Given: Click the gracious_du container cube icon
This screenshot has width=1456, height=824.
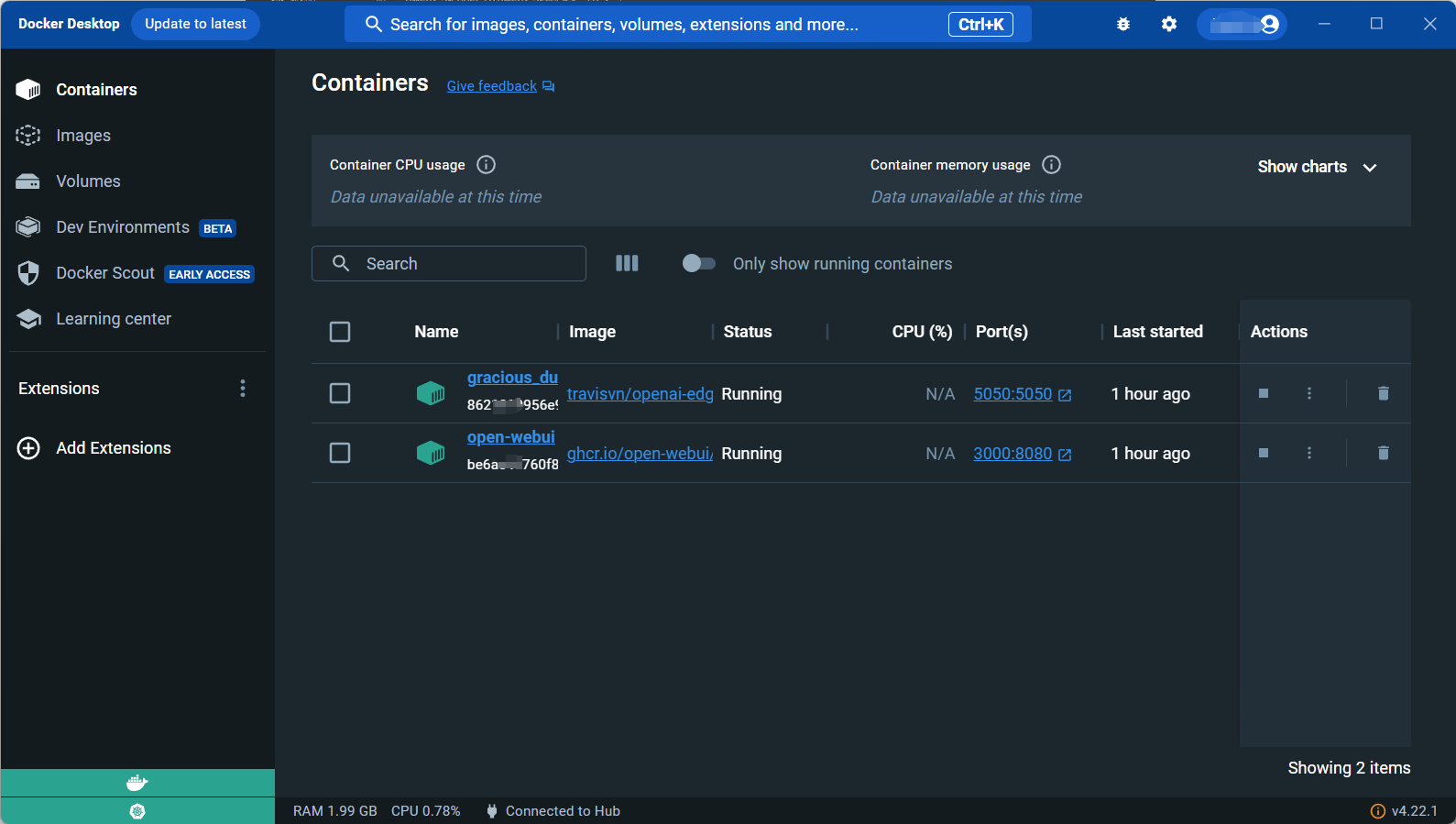Looking at the screenshot, I should coord(431,394).
